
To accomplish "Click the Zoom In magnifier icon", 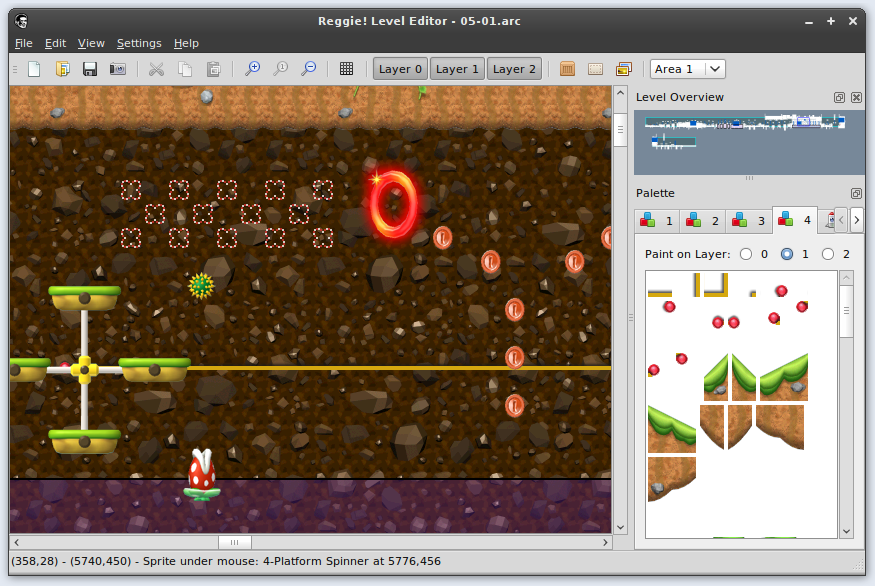I will pyautogui.click(x=253, y=69).
